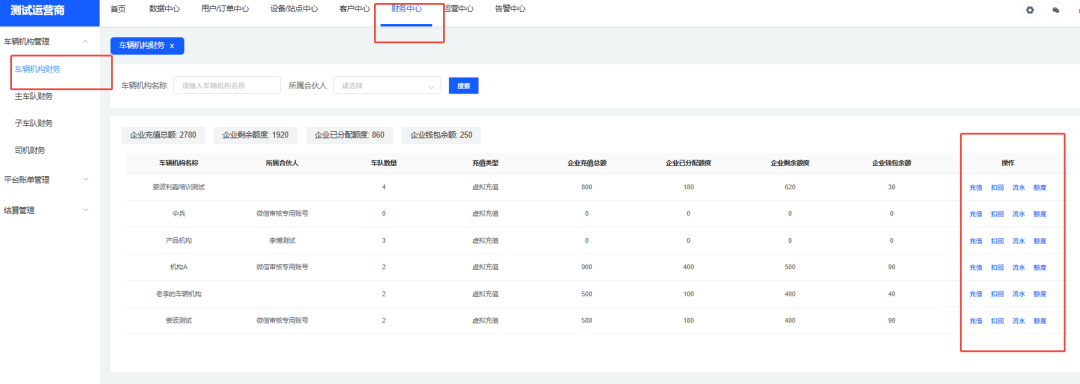Open 主车队财务 in the sidebar

click(x=34, y=96)
